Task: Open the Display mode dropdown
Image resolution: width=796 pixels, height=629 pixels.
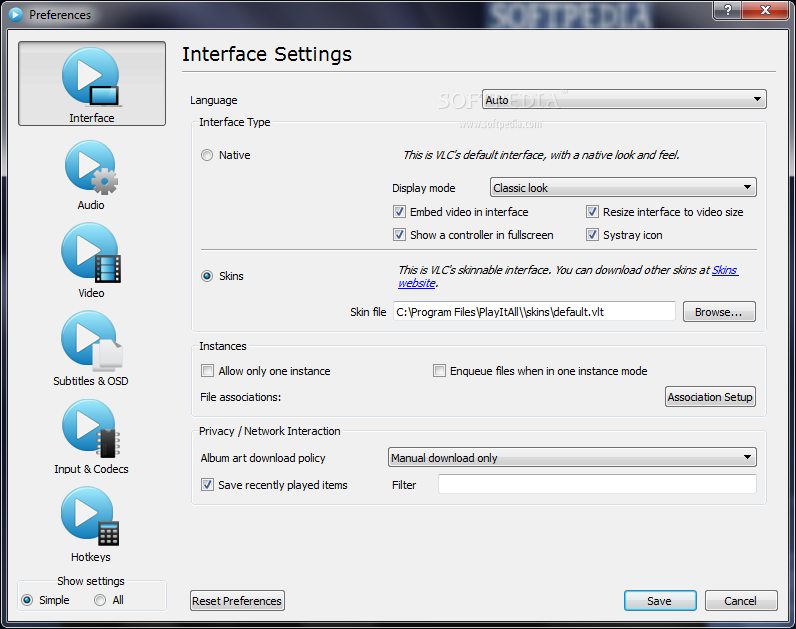Action: click(622, 187)
